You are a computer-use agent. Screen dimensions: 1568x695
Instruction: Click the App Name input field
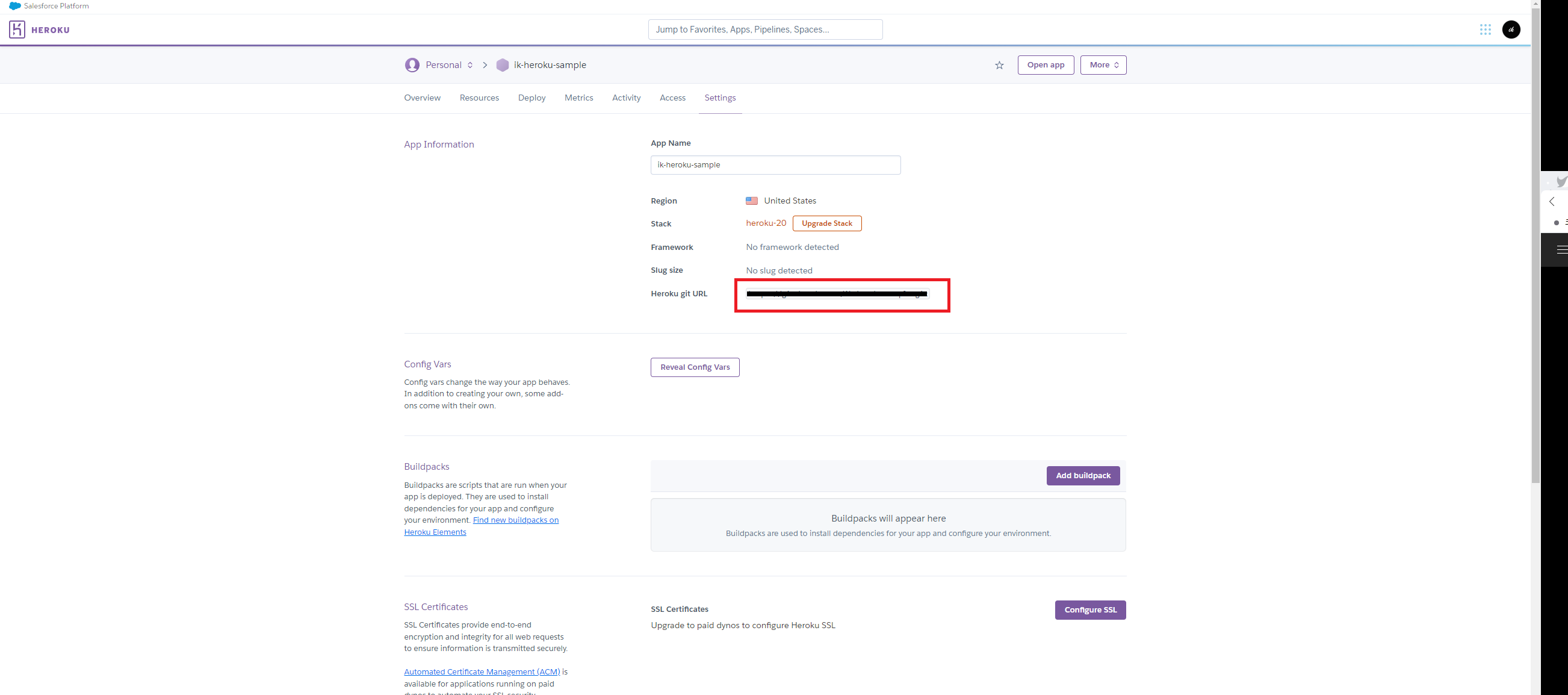point(775,165)
